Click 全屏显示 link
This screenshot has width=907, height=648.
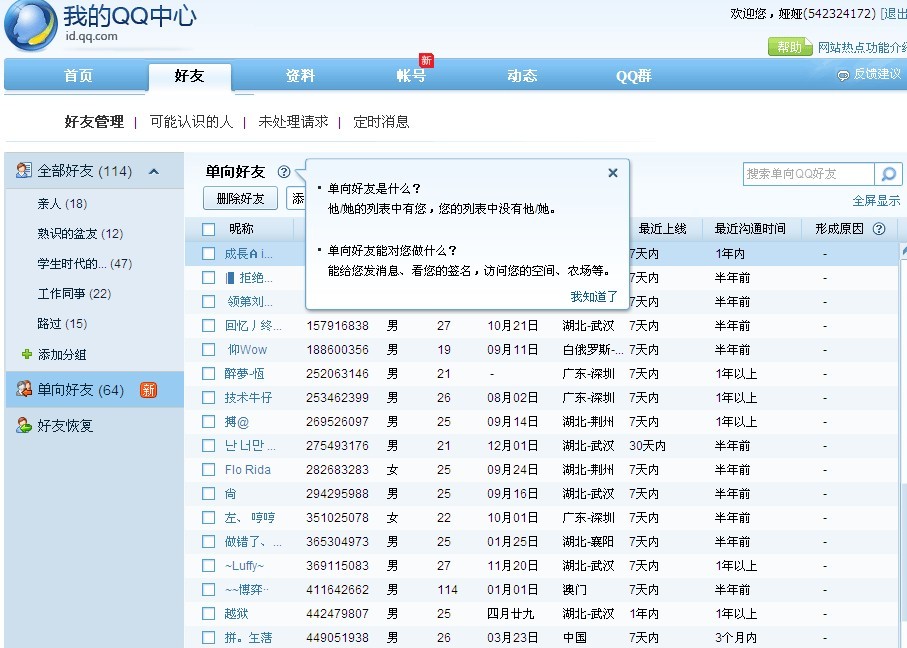pyautogui.click(x=876, y=201)
